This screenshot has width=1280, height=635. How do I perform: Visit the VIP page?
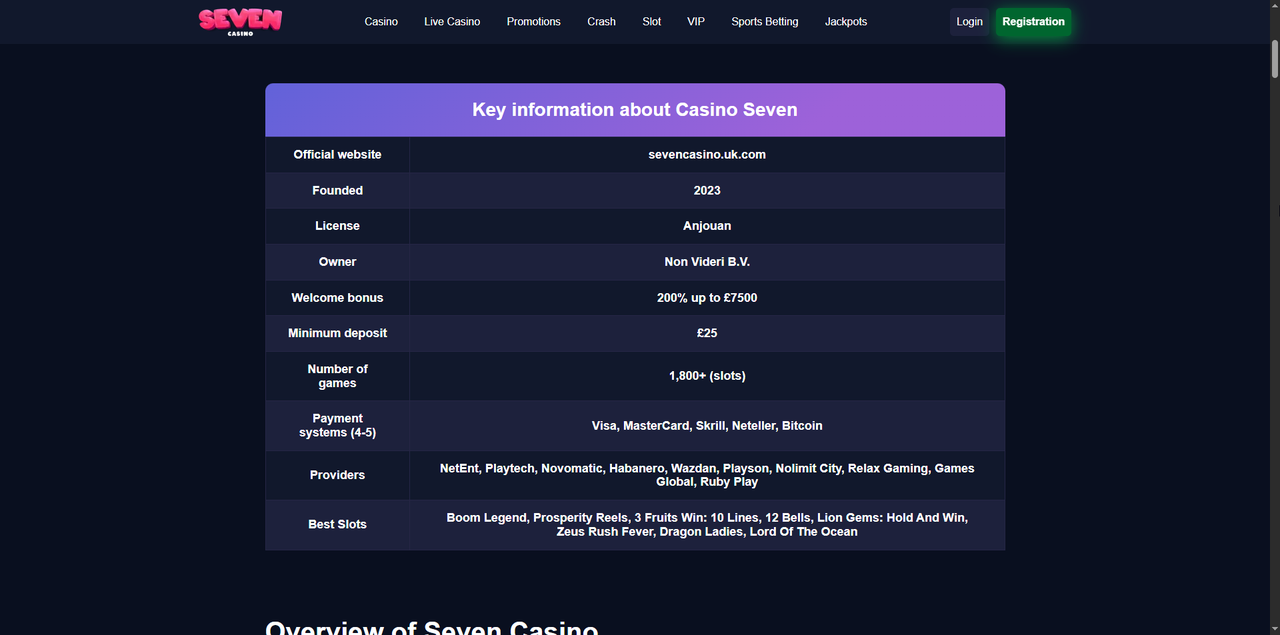[696, 22]
